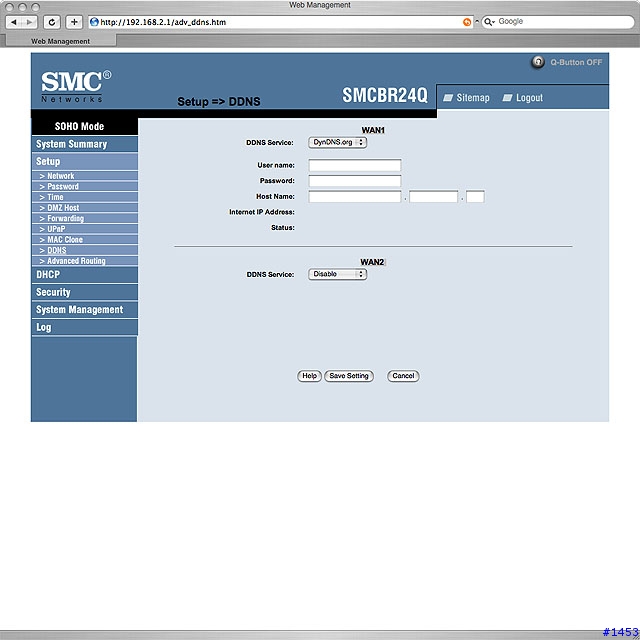Click the Setup => DDNS breadcrumb title
The image size is (640, 640).
point(219,102)
